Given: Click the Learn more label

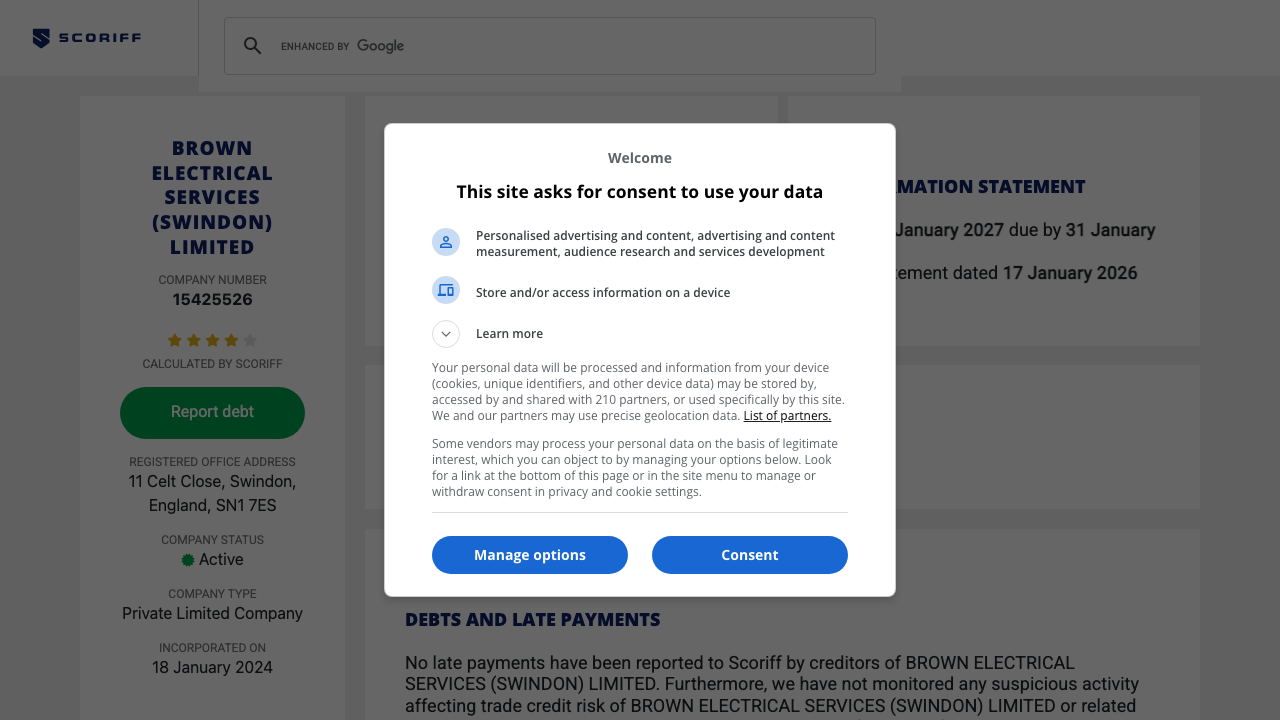Looking at the screenshot, I should pos(509,334).
